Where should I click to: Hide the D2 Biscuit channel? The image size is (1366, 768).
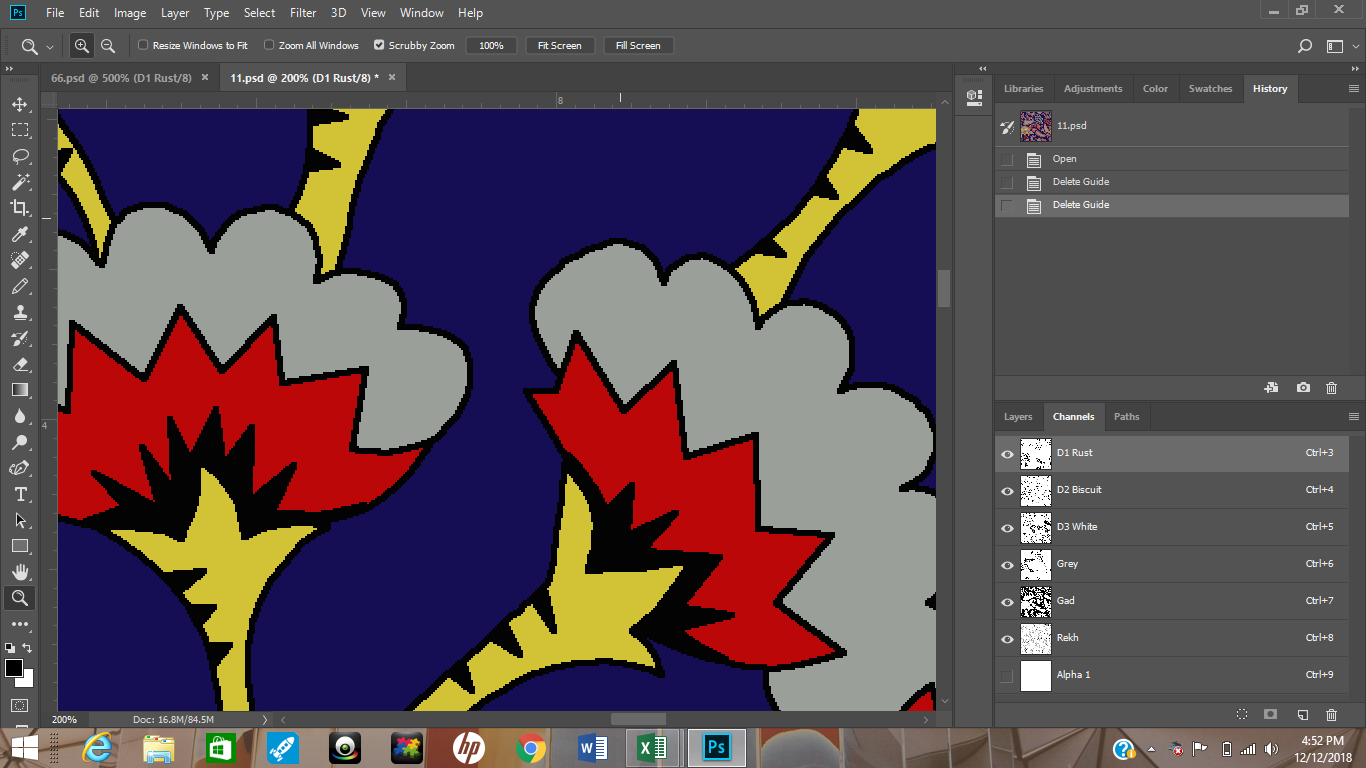(1007, 491)
